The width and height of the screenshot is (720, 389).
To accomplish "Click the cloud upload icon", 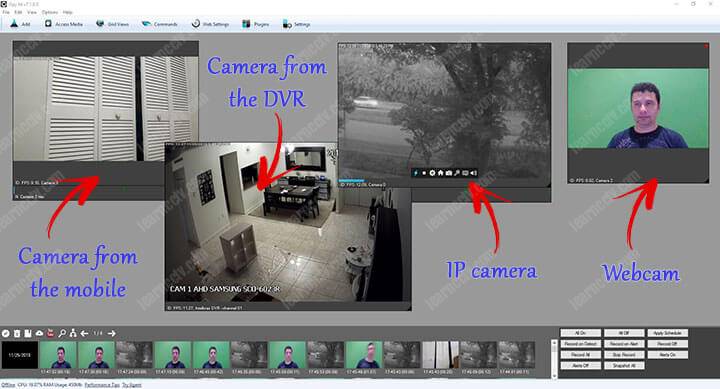I will tap(39, 333).
